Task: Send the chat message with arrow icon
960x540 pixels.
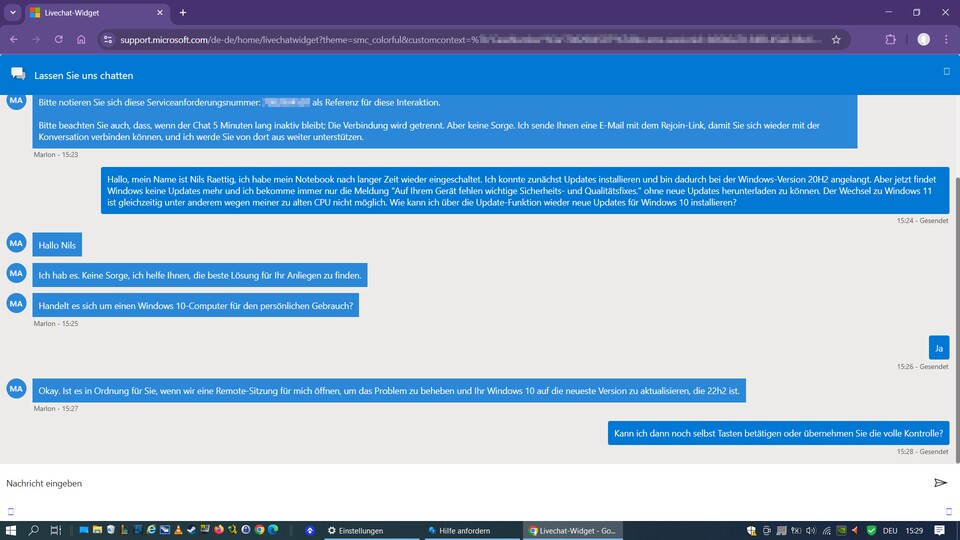Action: click(x=940, y=483)
